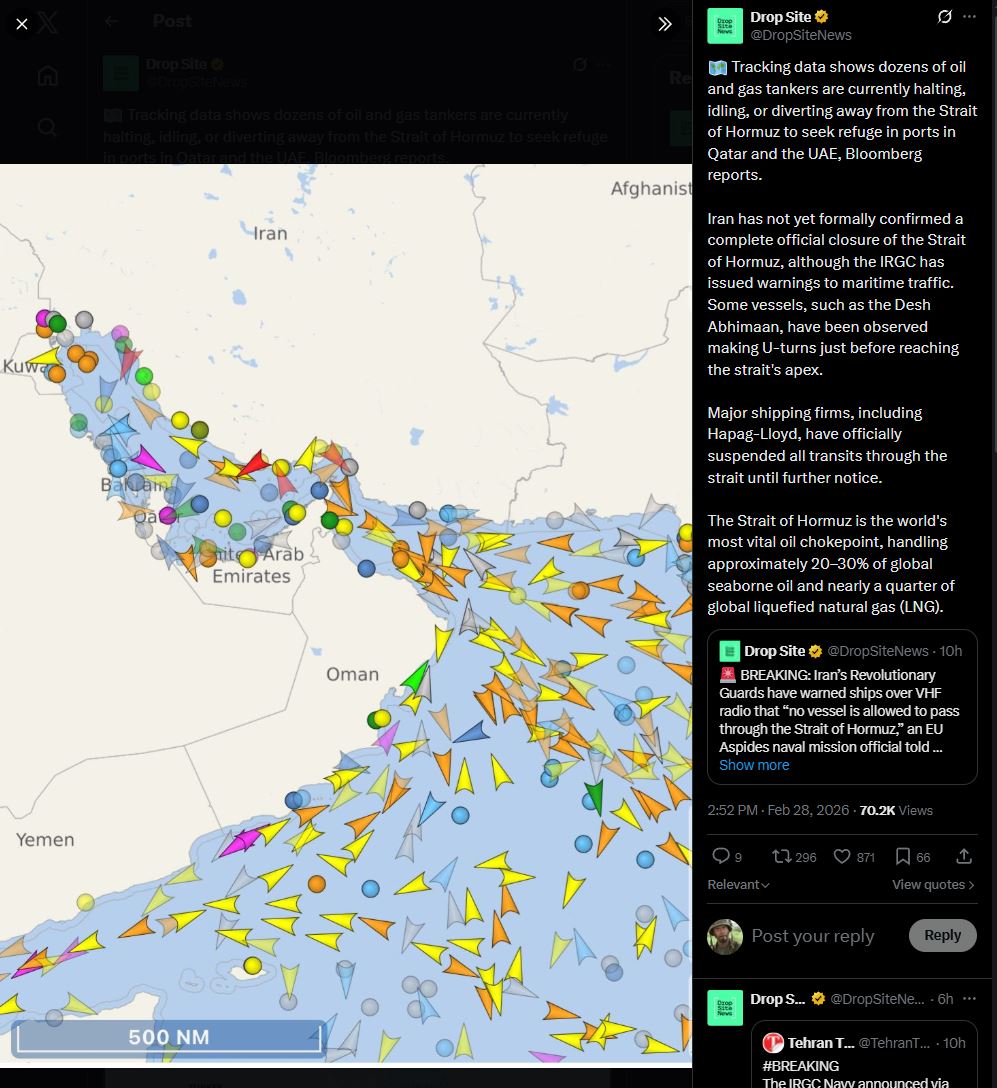This screenshot has height=1088, width=997.
Task: Click the bright green vessel arrow near Oman's coast
Action: click(x=416, y=677)
